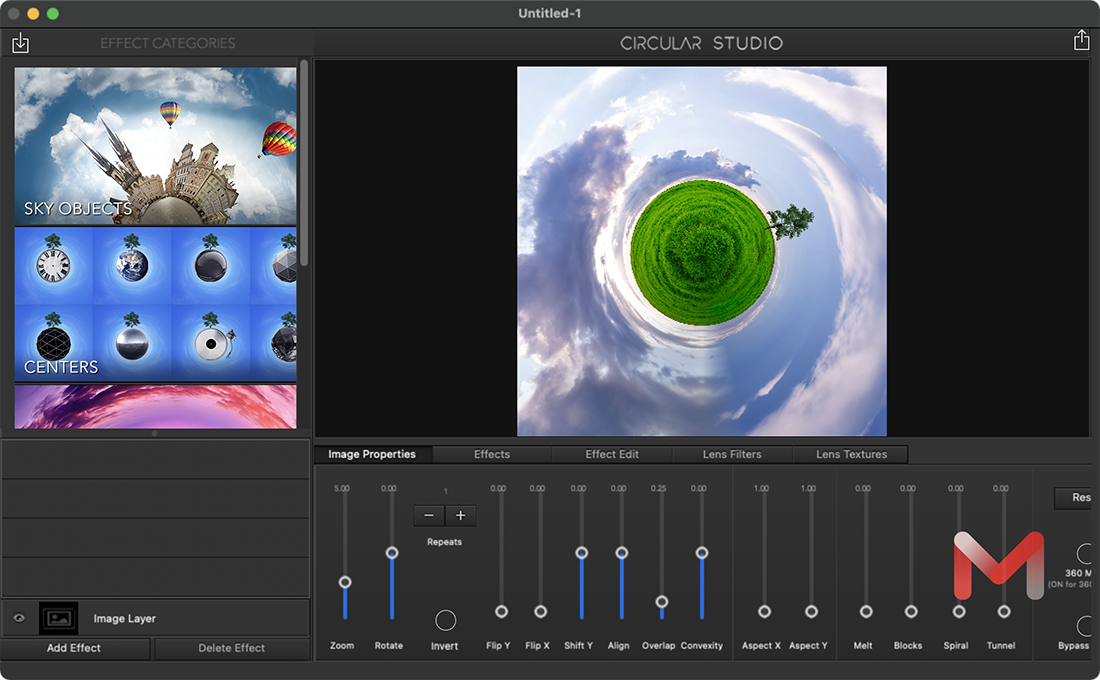The height and width of the screenshot is (680, 1100).
Task: Click the Shift Y slider handle
Action: (x=582, y=553)
